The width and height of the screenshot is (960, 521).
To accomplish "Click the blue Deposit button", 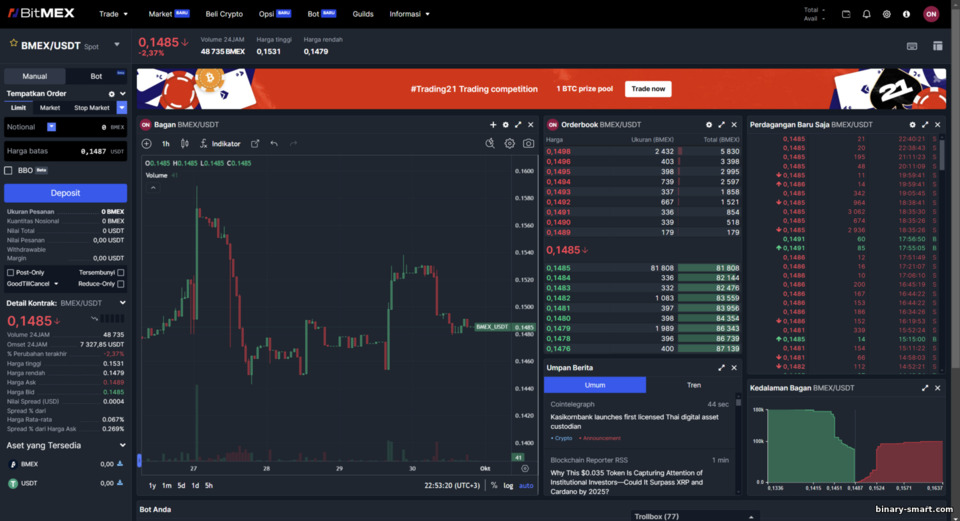I will [x=66, y=193].
